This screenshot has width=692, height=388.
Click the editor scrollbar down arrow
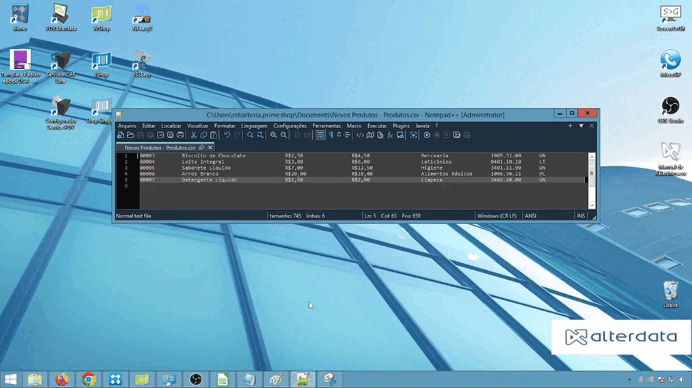(x=592, y=205)
